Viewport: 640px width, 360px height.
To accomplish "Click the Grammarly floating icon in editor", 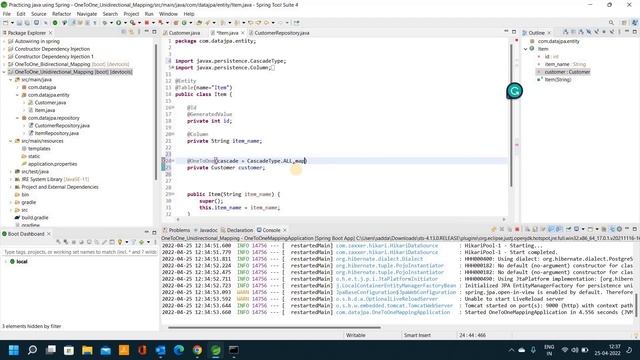I will 514,91.
